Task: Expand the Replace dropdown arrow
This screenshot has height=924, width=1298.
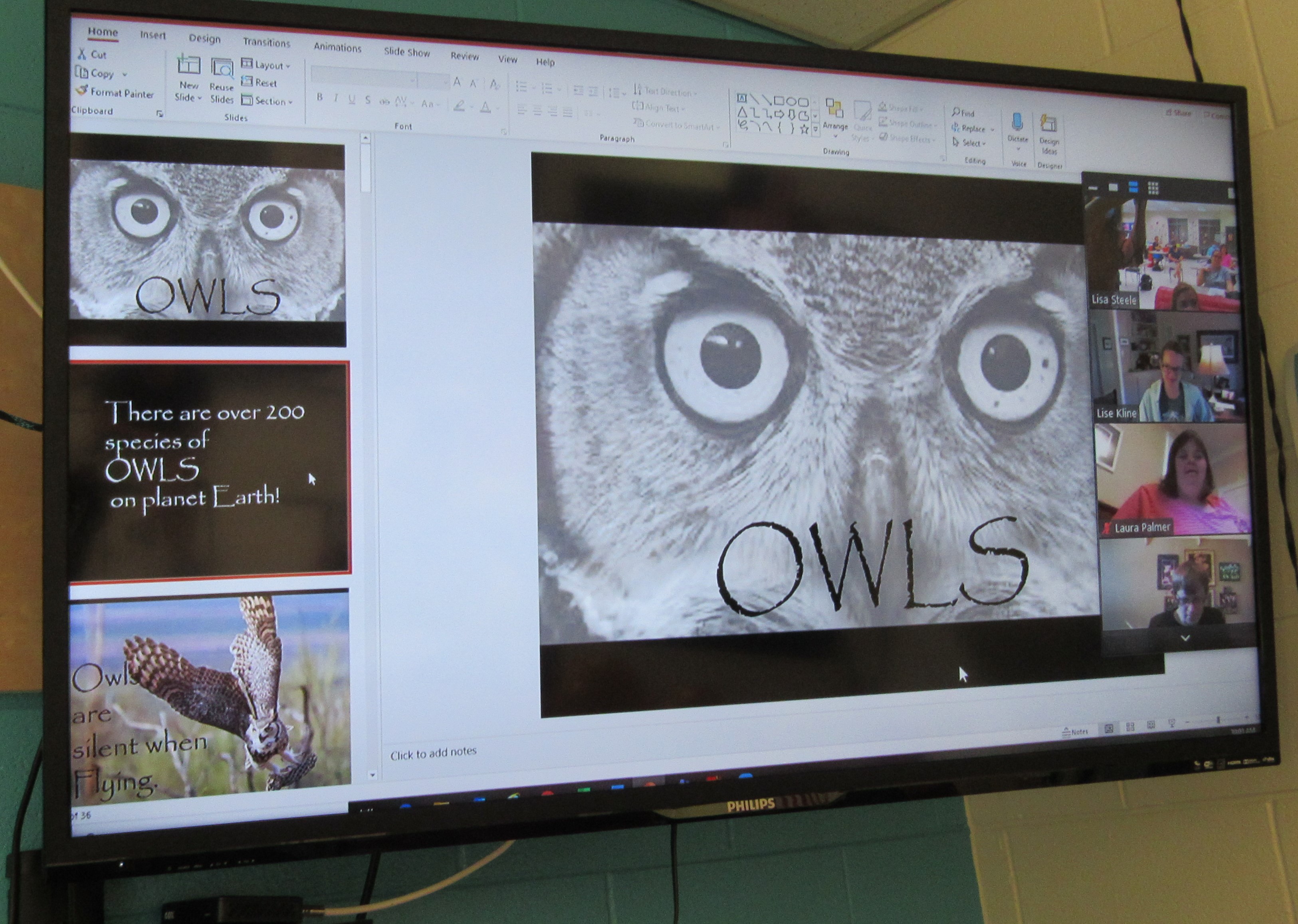Action: tap(992, 130)
